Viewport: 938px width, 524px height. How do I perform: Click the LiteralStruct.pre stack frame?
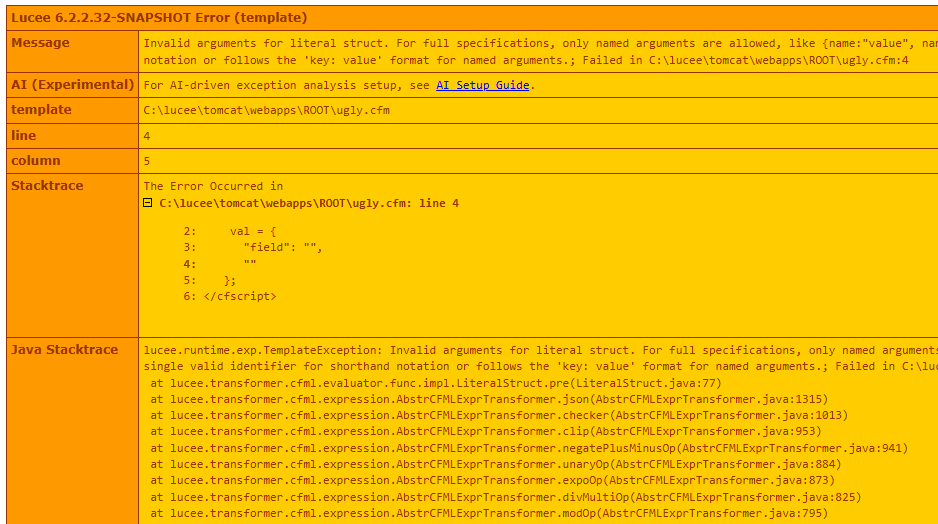(436, 383)
